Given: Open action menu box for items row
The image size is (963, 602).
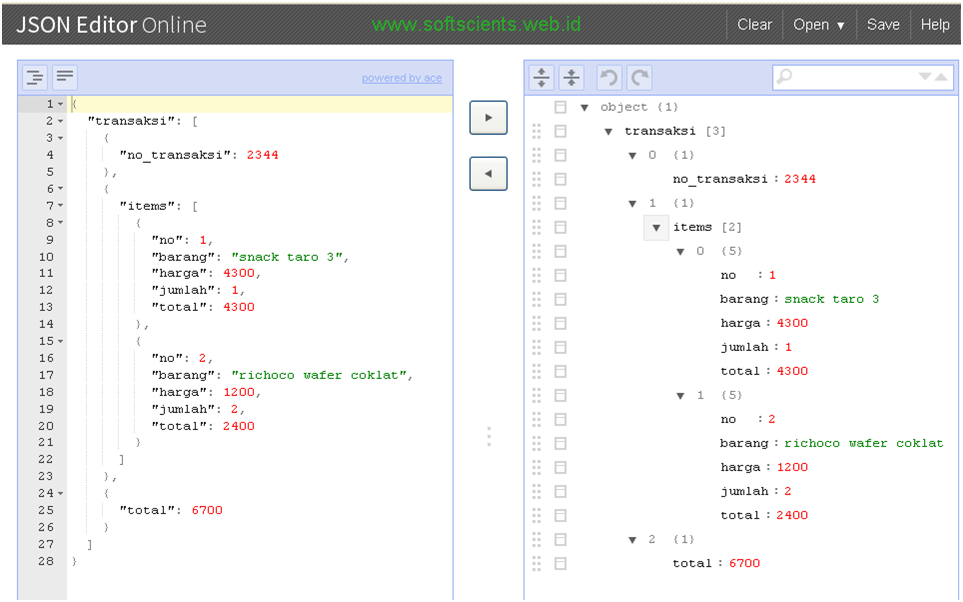Looking at the screenshot, I should click(560, 227).
